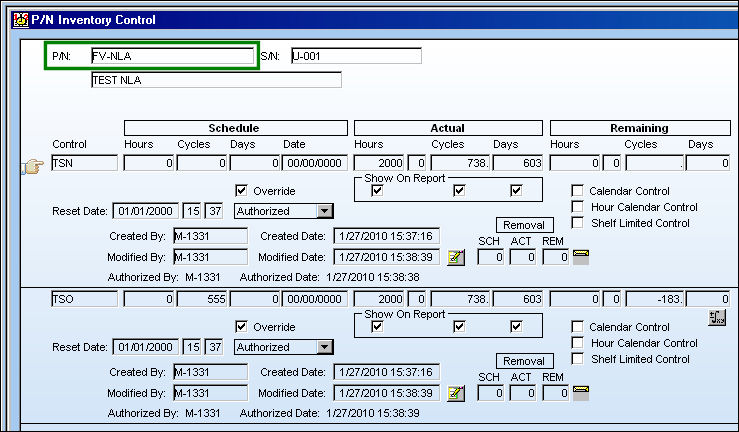The image size is (739, 432).
Task: Open the notes pencil icon in TSO section
Action: [x=456, y=393]
